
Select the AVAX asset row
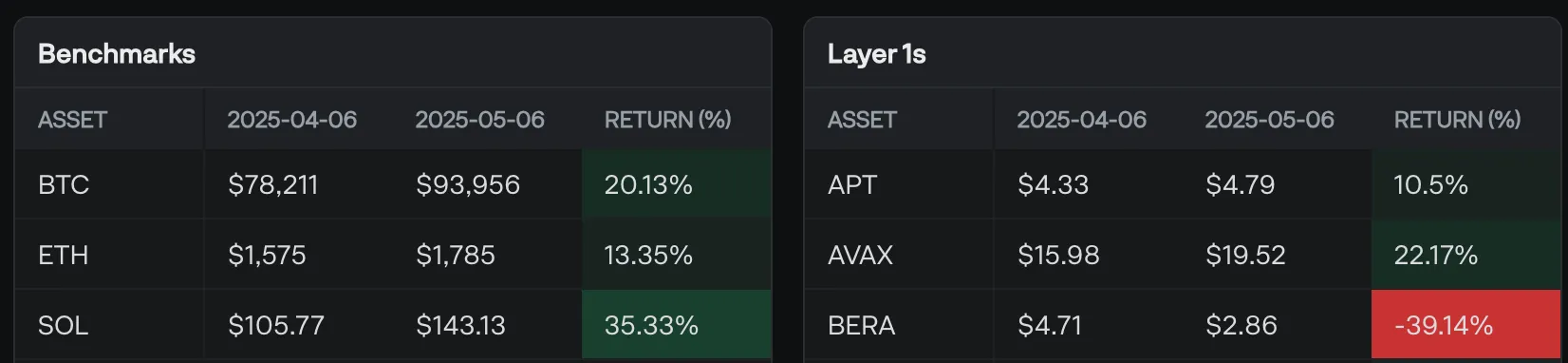pos(1183,255)
